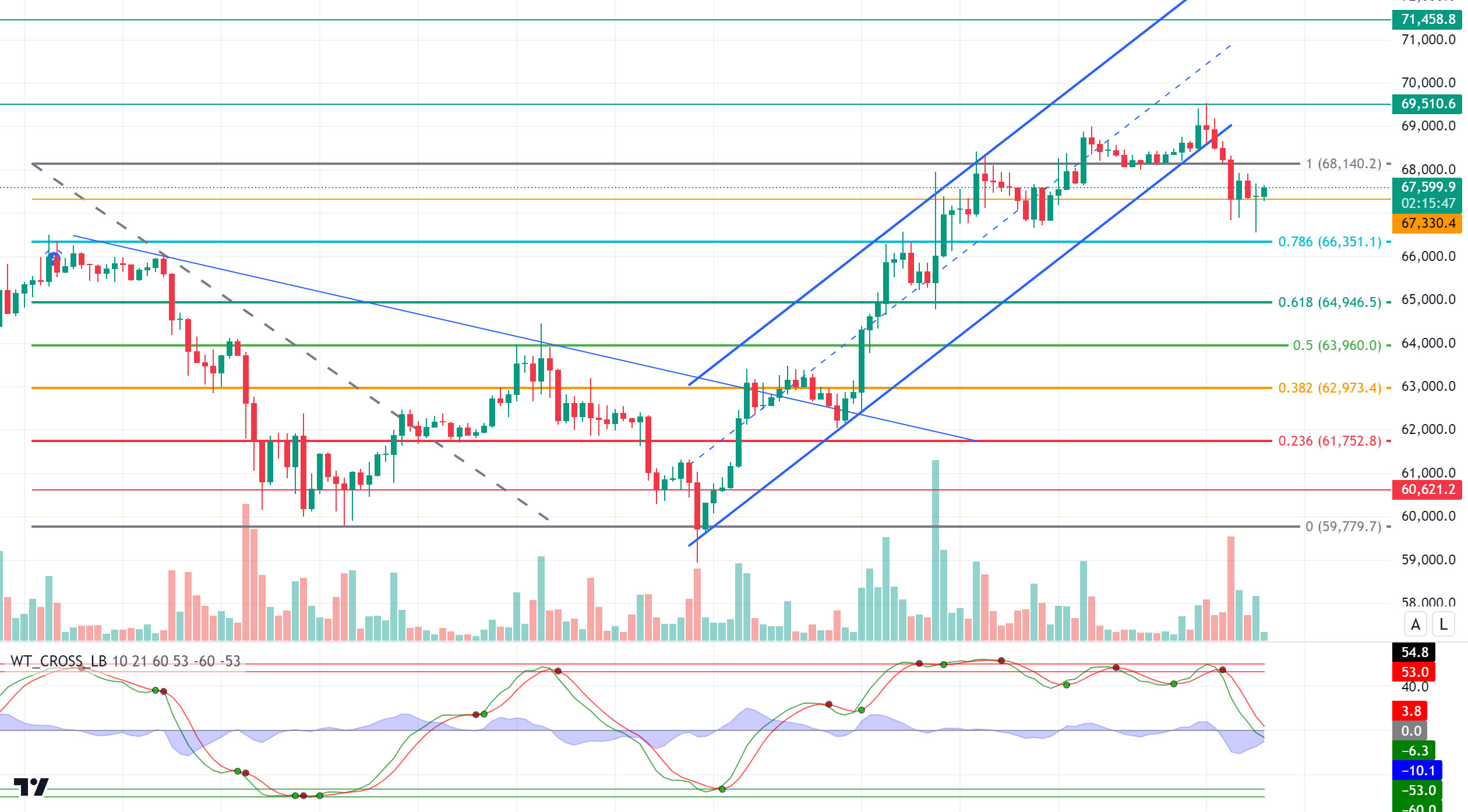Screen dimensions: 1468x812
Task: Click the indicator axis label 40.0
Action: tap(1415, 687)
